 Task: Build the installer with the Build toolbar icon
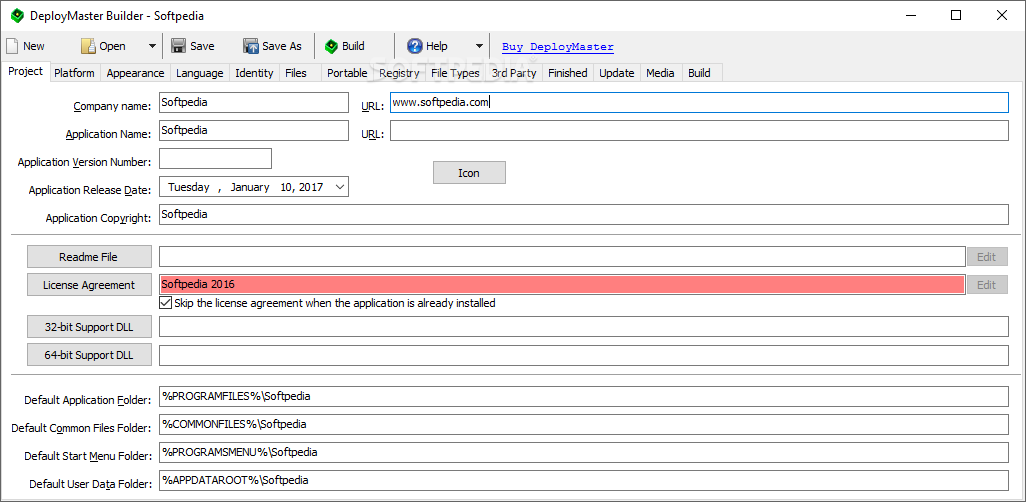(331, 46)
